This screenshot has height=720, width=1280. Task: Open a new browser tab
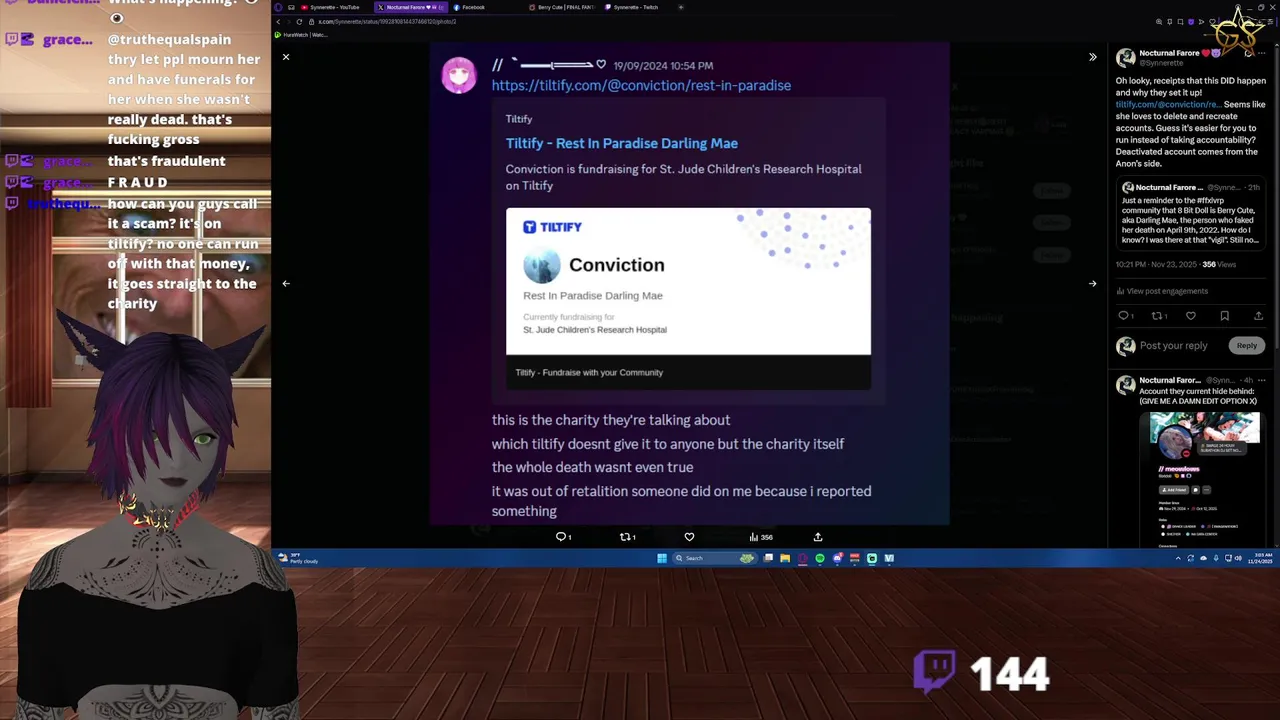click(x=682, y=7)
